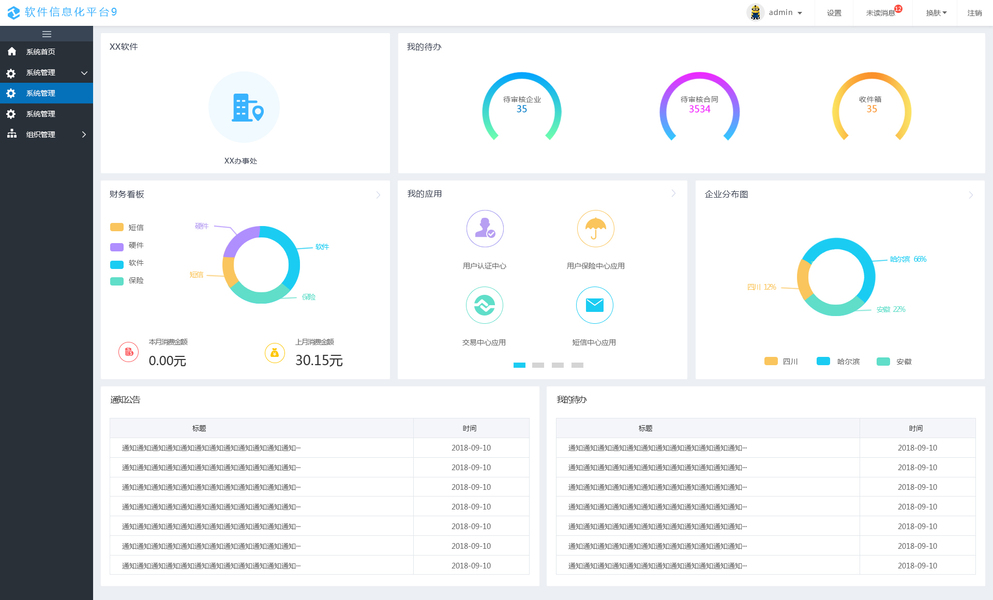Toggle the 硬件 legend item

127,245
